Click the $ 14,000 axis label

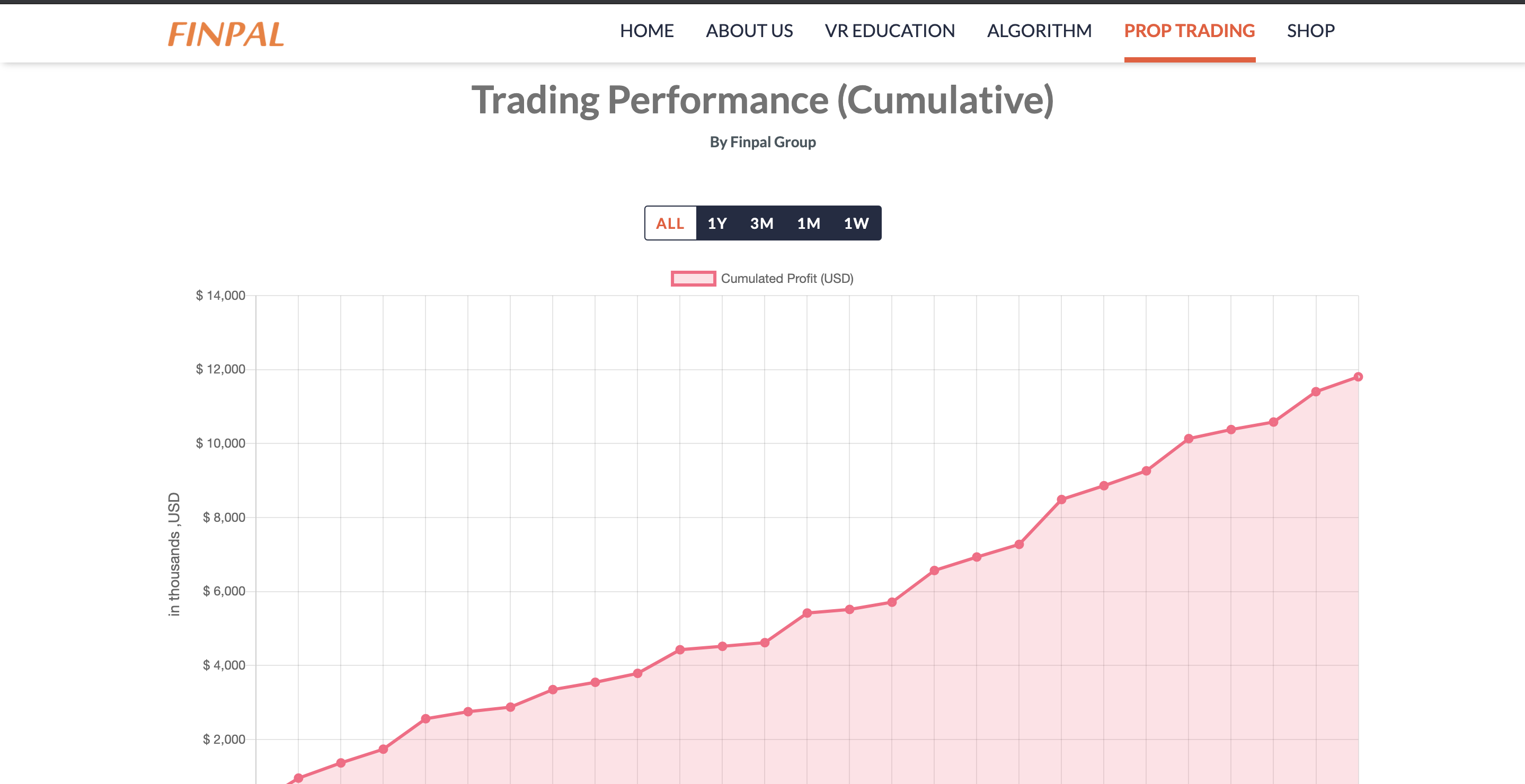coord(220,295)
